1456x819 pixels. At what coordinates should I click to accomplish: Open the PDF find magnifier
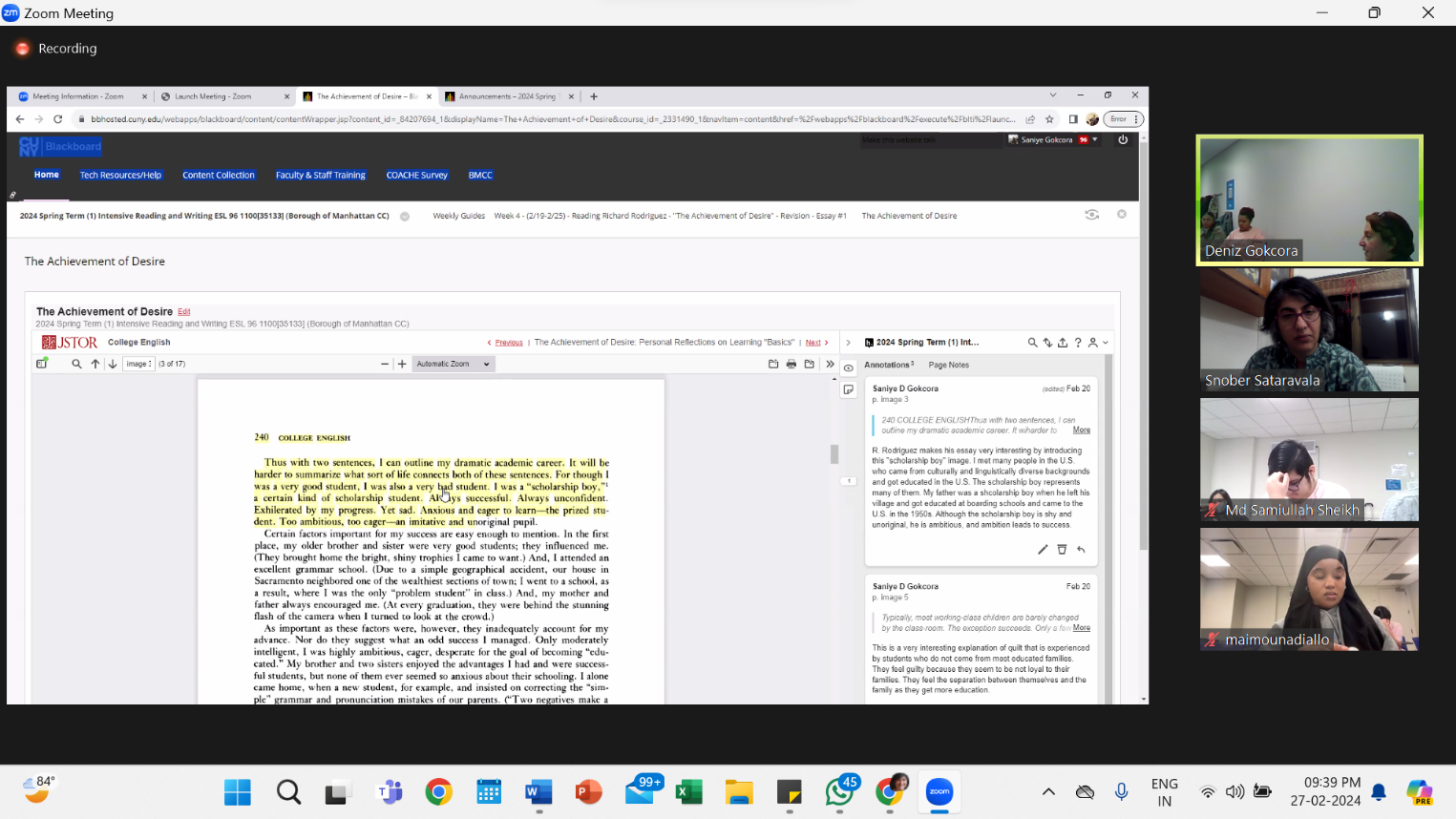click(x=76, y=364)
